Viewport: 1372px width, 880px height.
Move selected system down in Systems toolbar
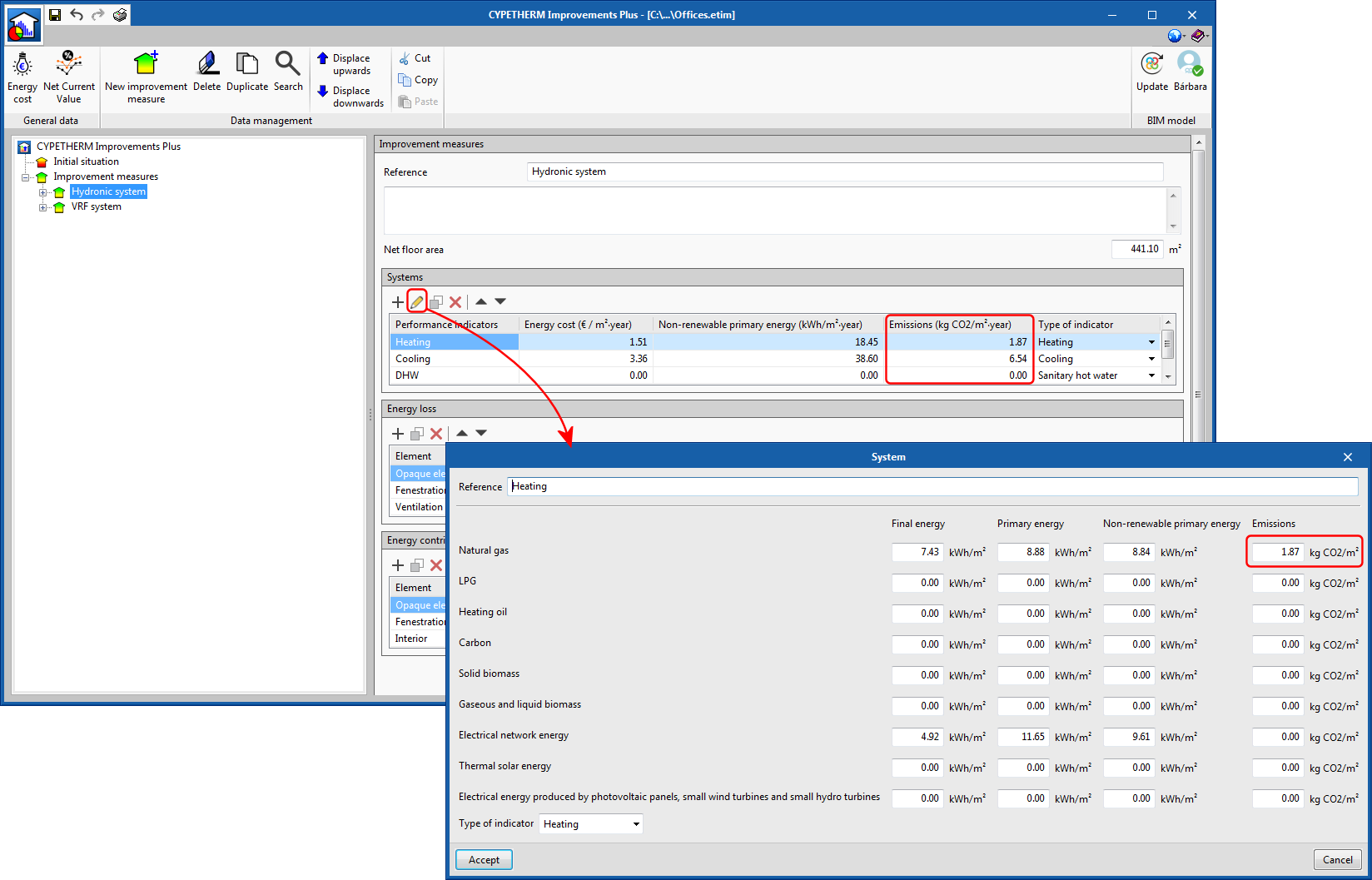[x=500, y=301]
